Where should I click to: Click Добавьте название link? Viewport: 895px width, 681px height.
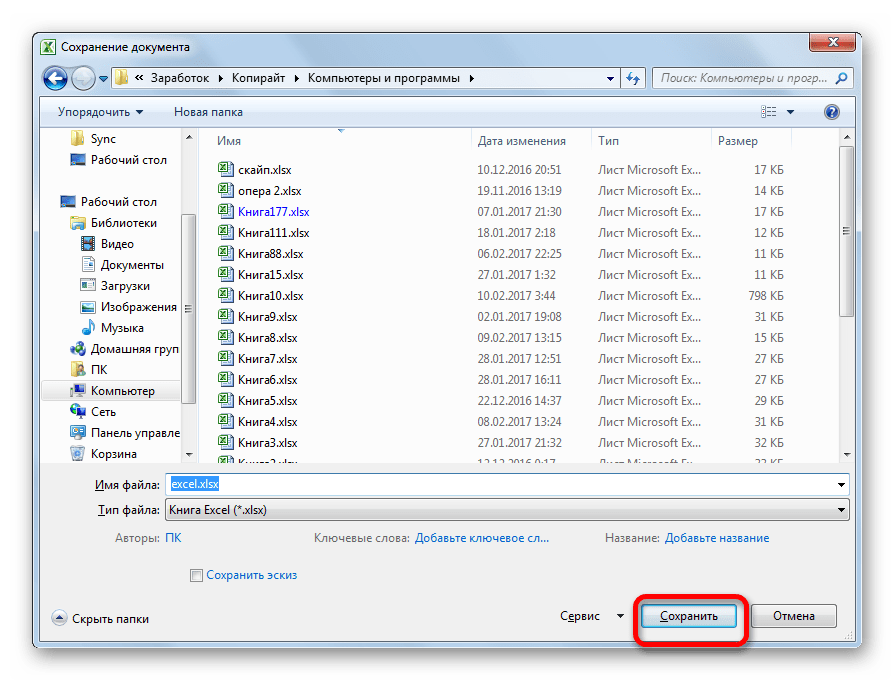(717, 538)
